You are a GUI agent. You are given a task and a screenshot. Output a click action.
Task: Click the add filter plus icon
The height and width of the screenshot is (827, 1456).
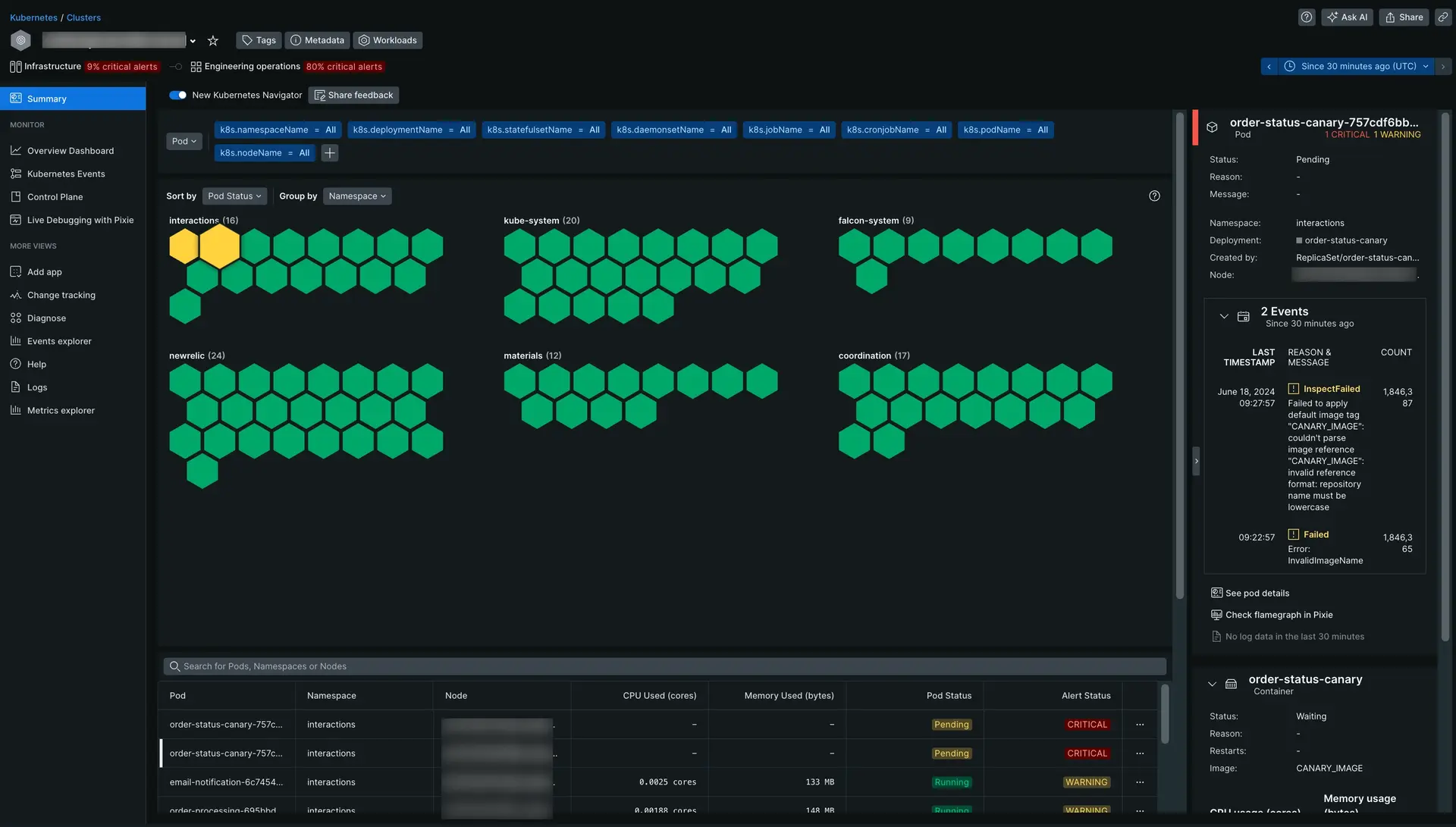tap(329, 153)
